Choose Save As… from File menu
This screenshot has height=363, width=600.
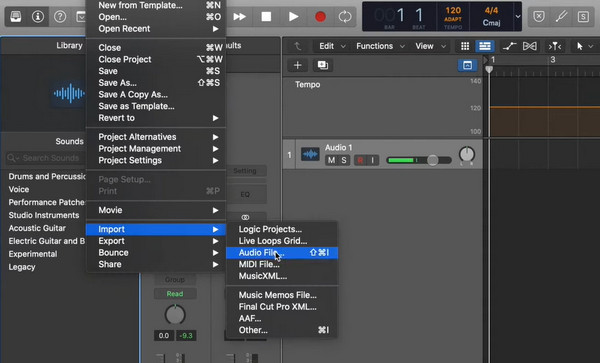(x=156, y=83)
